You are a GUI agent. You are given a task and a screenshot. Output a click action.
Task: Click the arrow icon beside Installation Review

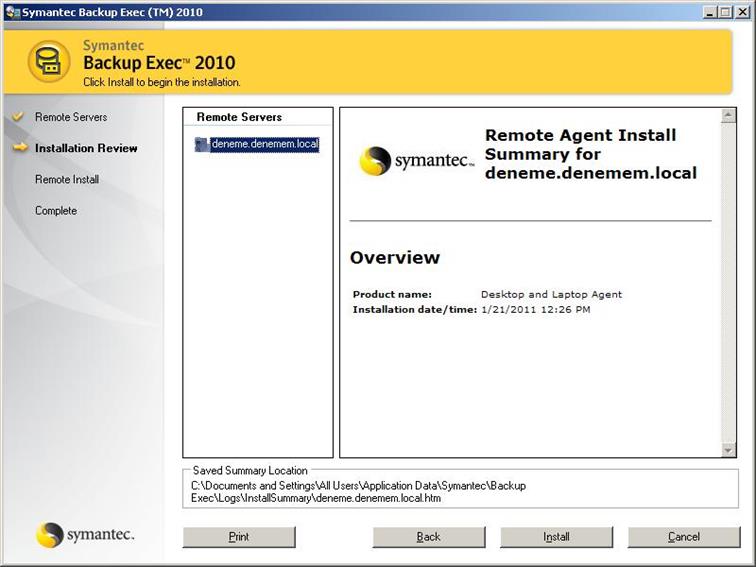point(18,148)
